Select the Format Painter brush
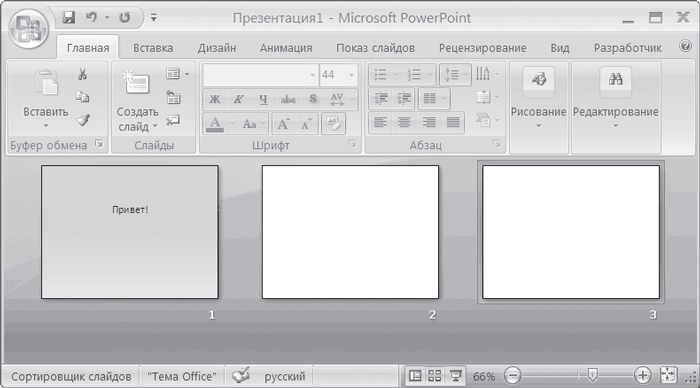Viewport: 700px width, 388px height. coord(83,120)
